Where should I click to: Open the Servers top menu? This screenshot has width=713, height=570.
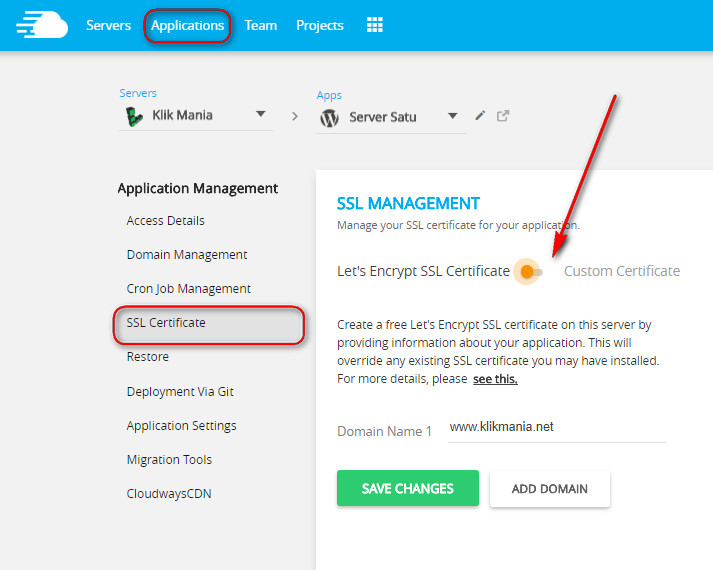[x=109, y=25]
